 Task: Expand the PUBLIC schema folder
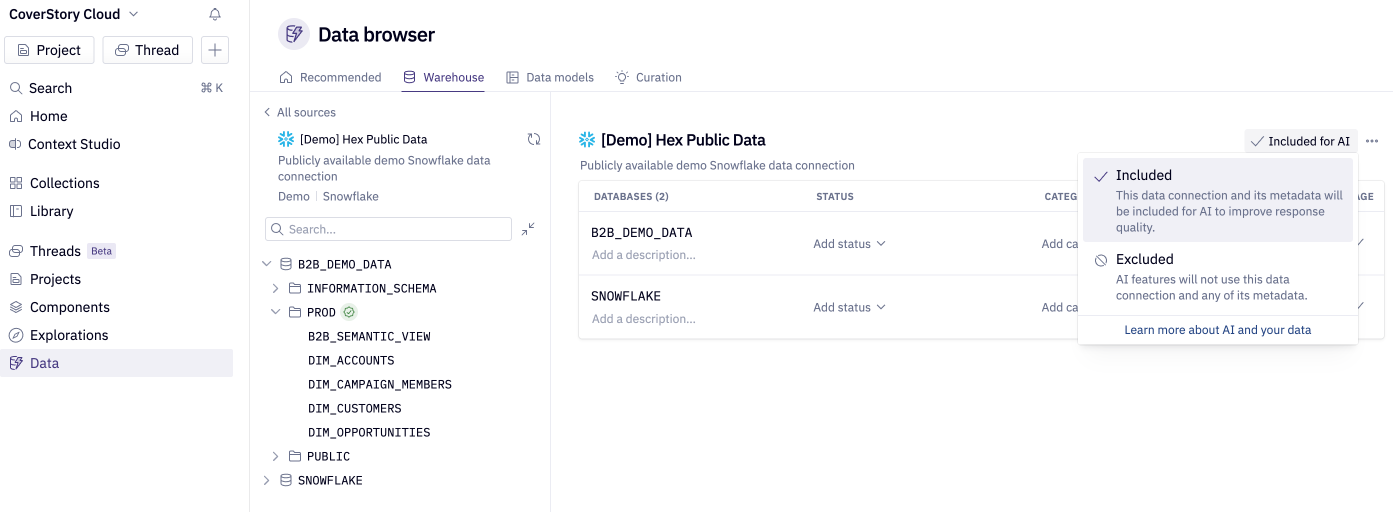[x=276, y=456]
